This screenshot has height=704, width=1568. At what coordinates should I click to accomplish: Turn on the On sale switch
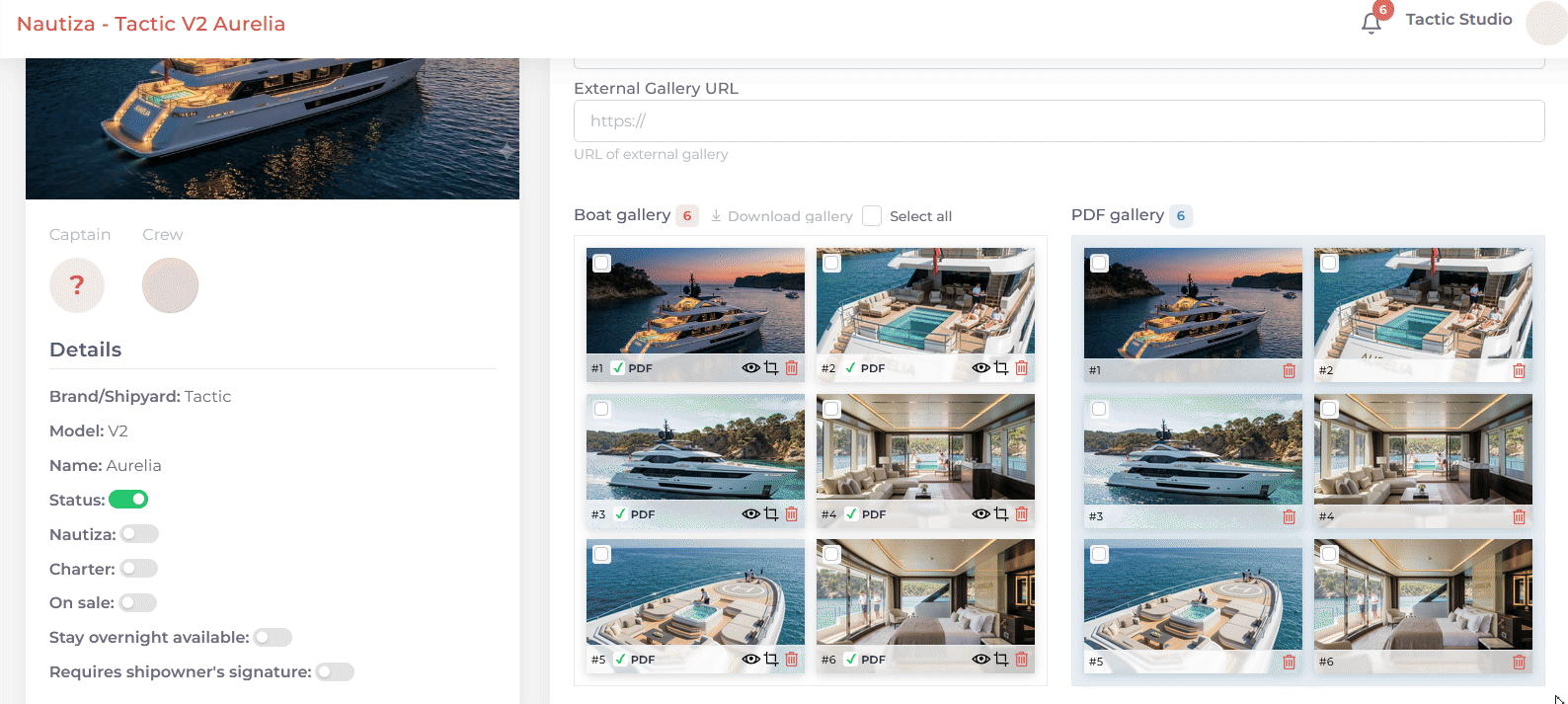tap(138, 602)
